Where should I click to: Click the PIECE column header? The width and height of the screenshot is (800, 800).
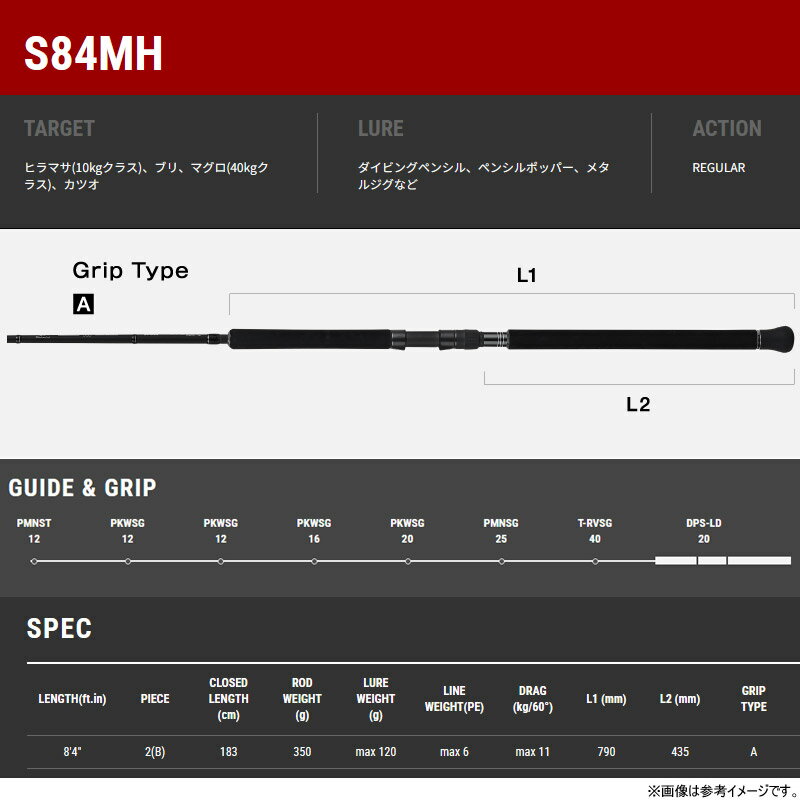[x=155, y=698]
